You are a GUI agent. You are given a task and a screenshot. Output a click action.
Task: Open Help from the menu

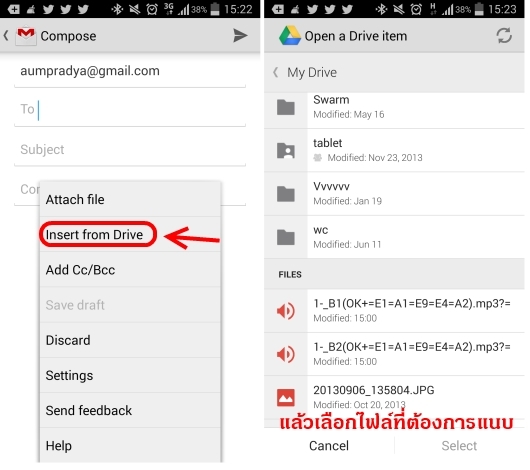click(x=130, y=445)
